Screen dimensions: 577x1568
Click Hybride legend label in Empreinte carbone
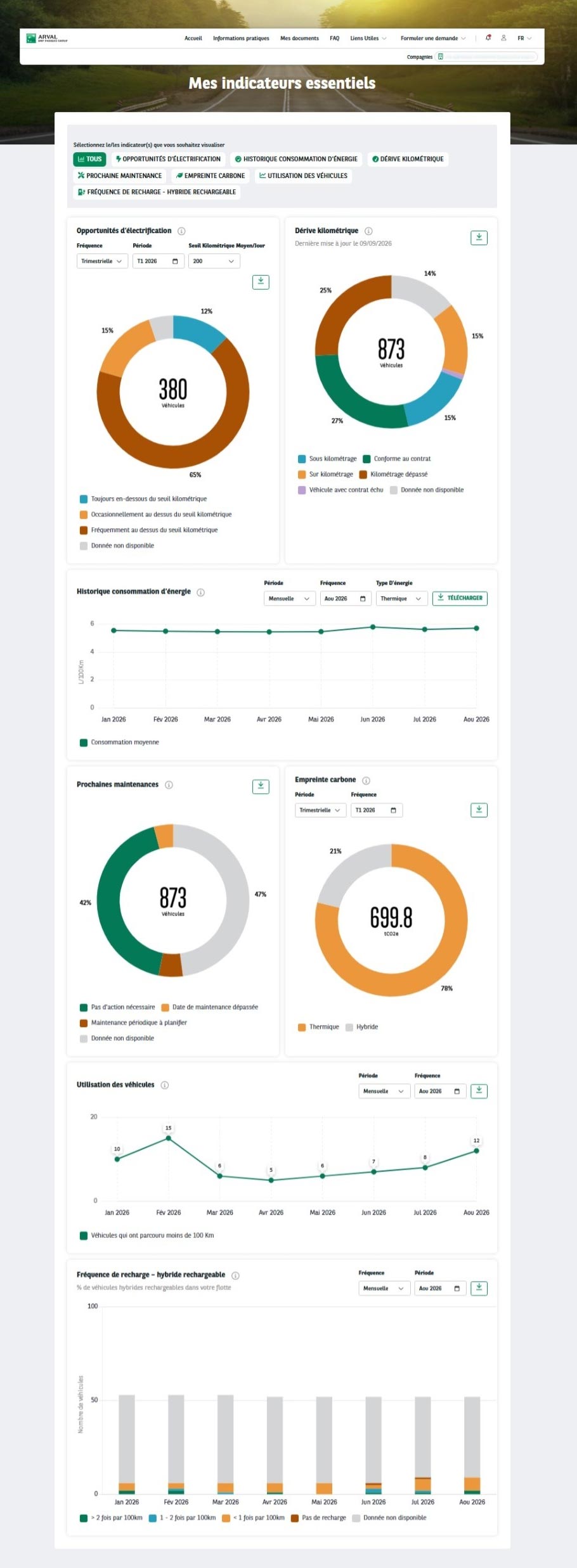pos(367,1027)
